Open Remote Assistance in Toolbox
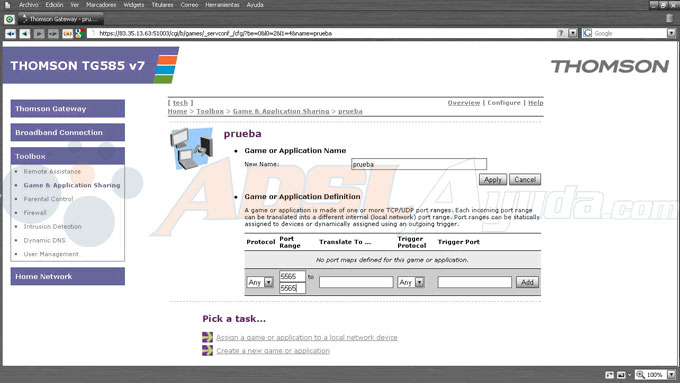The image size is (680, 383). pyautogui.click(x=52, y=171)
